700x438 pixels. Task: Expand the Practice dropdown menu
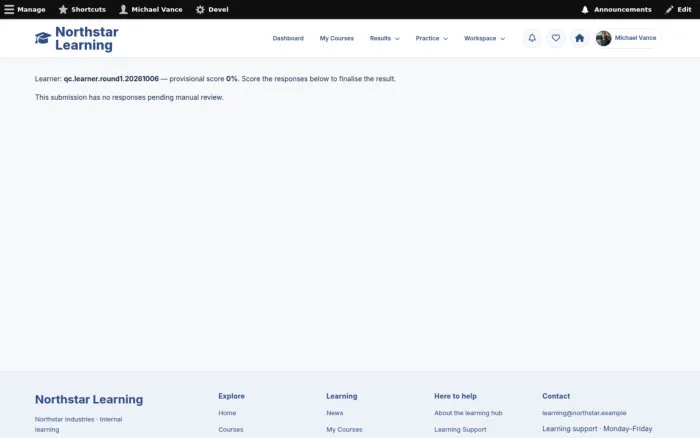[x=431, y=38]
